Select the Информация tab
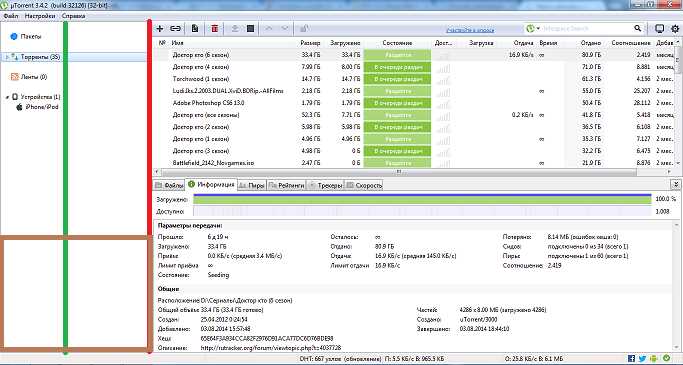The width and height of the screenshot is (683, 365). click(x=211, y=185)
